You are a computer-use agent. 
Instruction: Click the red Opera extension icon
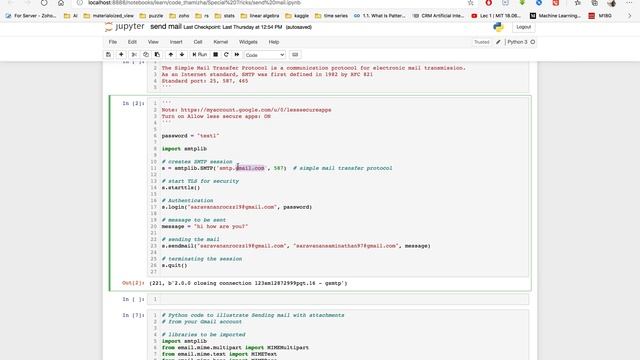[x=489, y=3]
